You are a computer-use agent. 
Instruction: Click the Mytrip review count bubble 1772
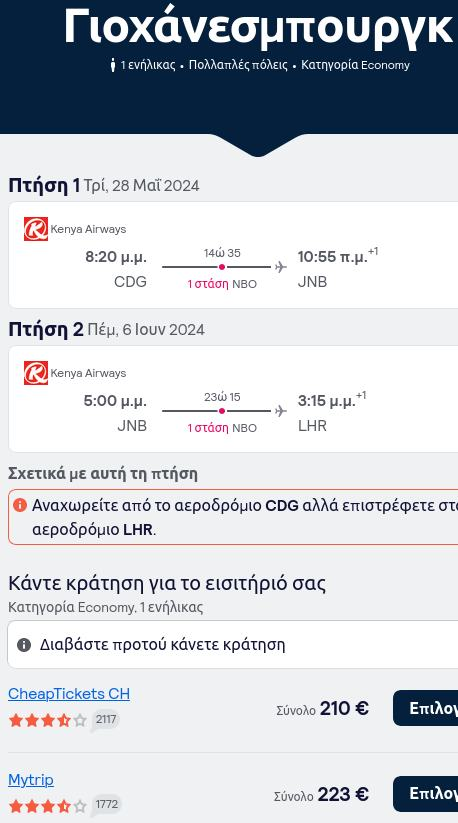click(107, 805)
